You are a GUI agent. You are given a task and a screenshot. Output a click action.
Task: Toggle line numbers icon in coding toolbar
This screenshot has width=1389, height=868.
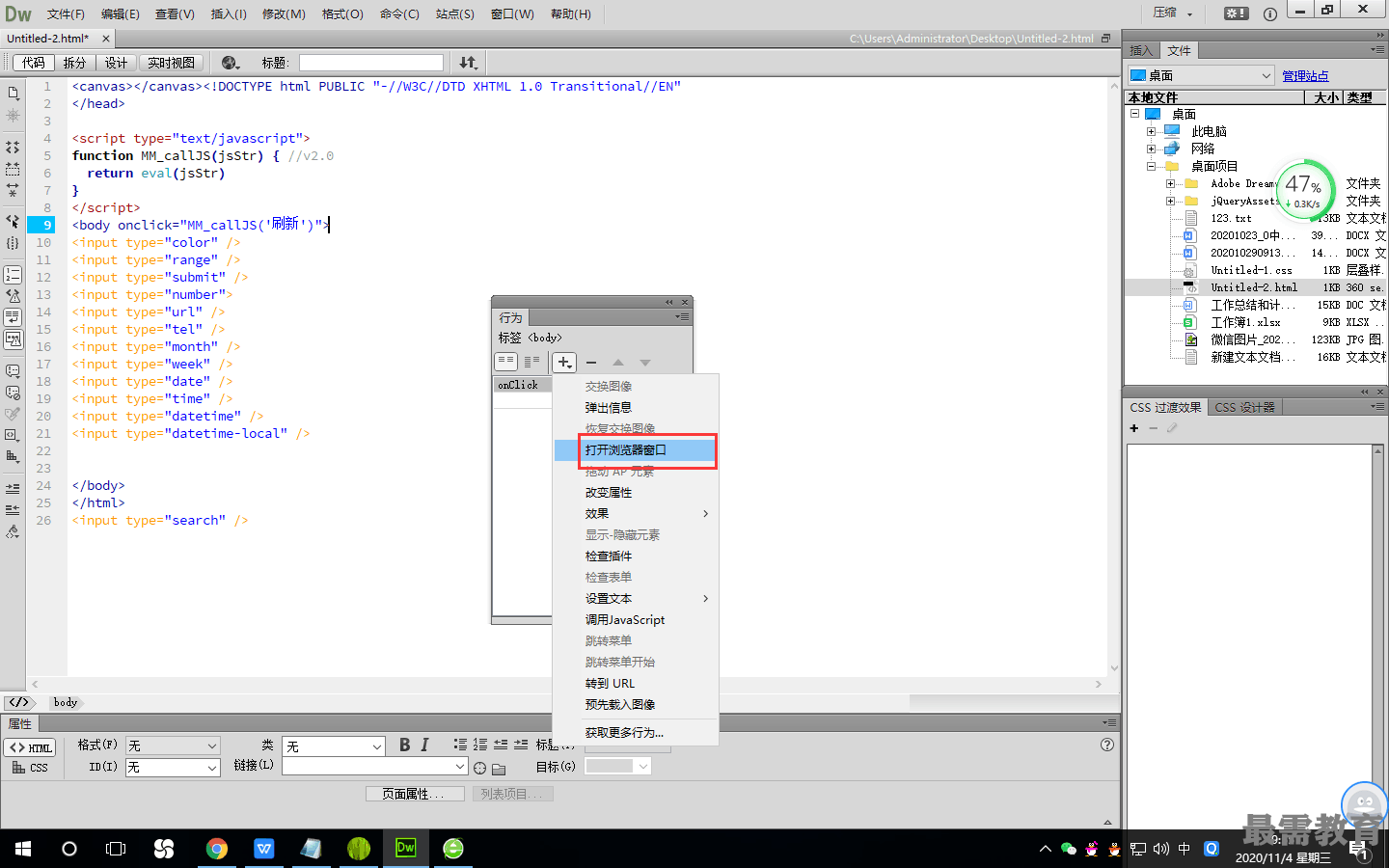[x=13, y=275]
